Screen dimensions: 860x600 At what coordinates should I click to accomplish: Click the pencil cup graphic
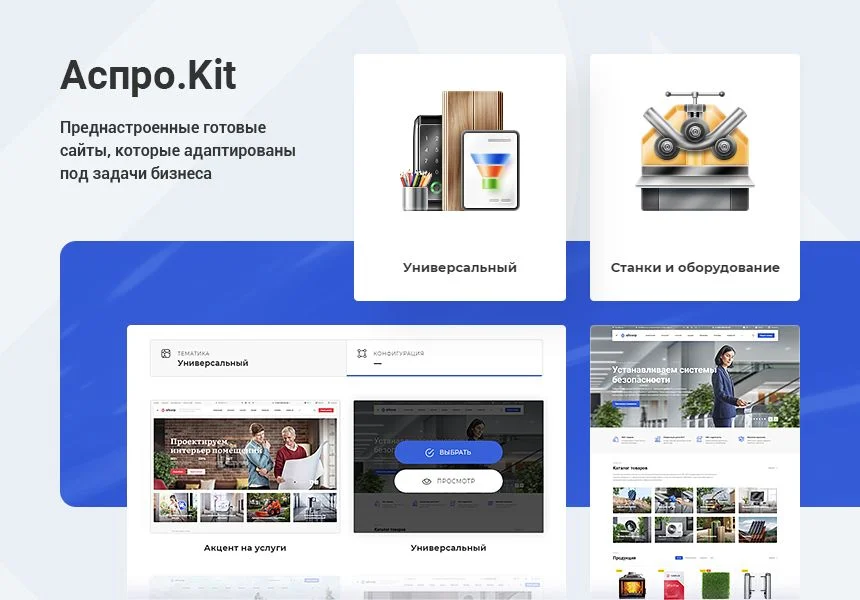point(416,190)
